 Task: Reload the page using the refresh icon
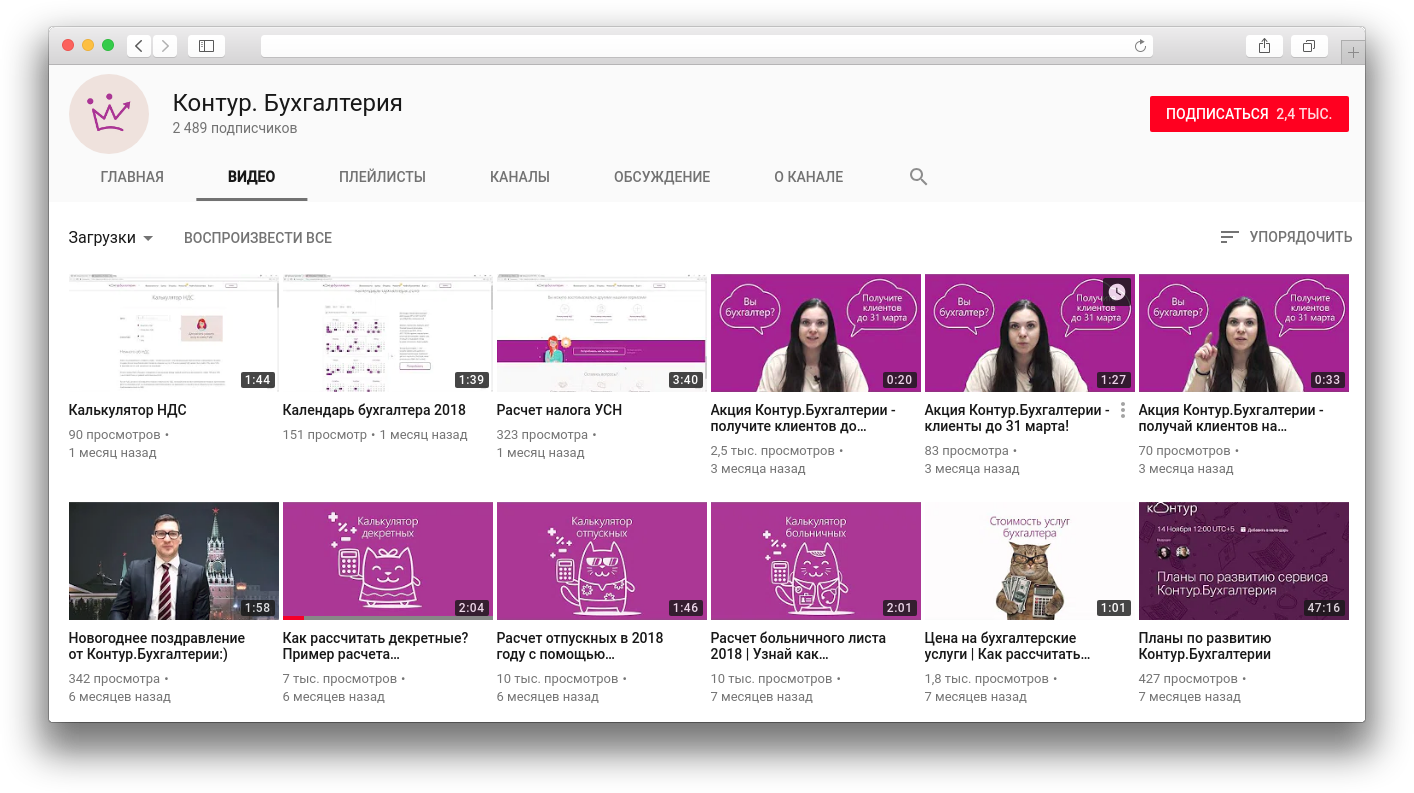(1140, 46)
